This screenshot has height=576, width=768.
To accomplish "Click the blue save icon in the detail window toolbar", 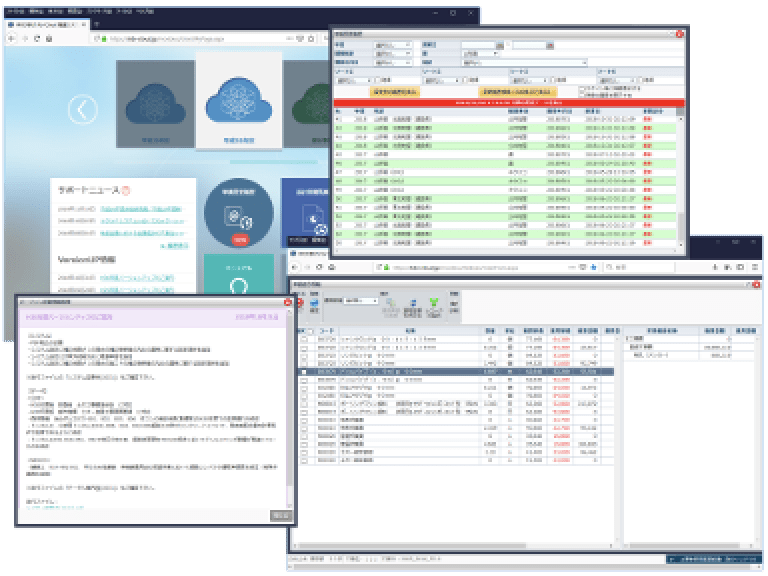I will click(314, 305).
